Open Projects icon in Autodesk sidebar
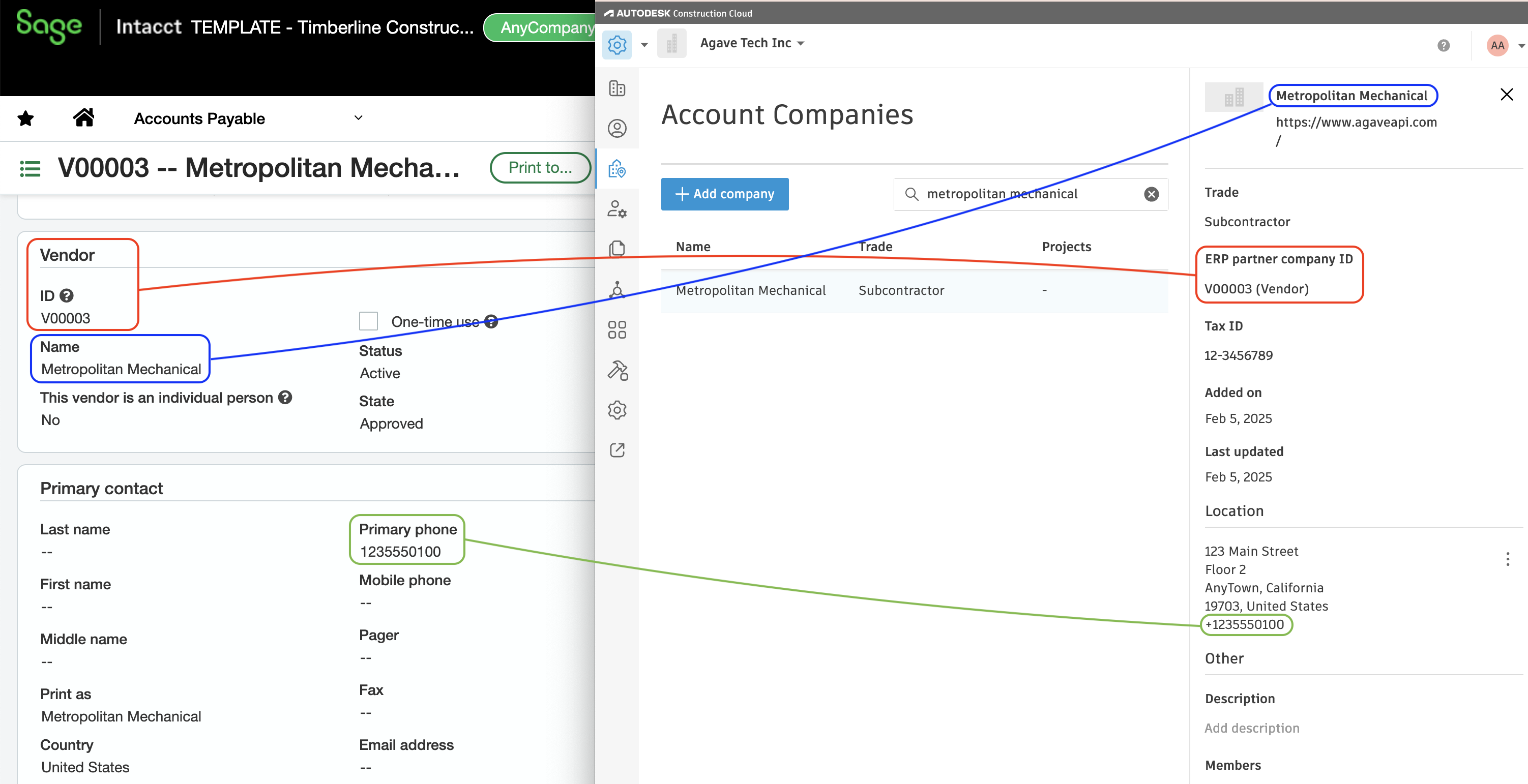The height and width of the screenshot is (784, 1528). pyautogui.click(x=617, y=88)
